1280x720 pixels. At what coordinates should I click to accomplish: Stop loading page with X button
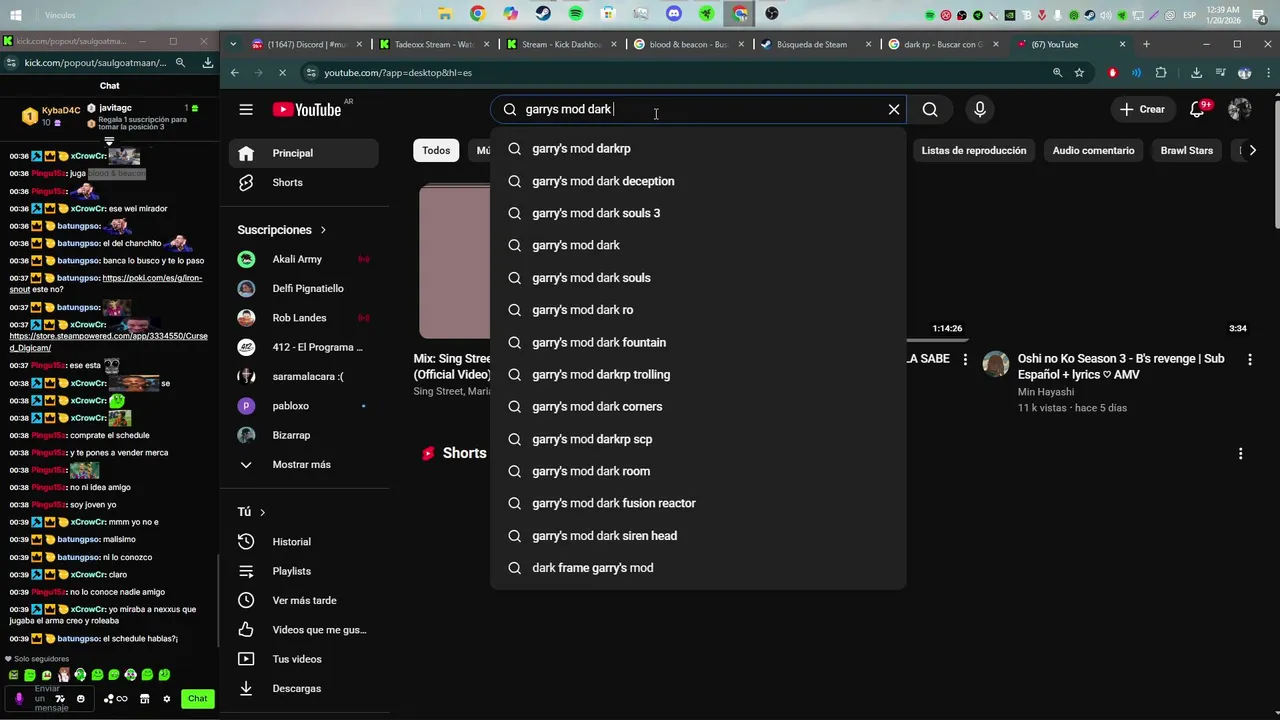282,73
